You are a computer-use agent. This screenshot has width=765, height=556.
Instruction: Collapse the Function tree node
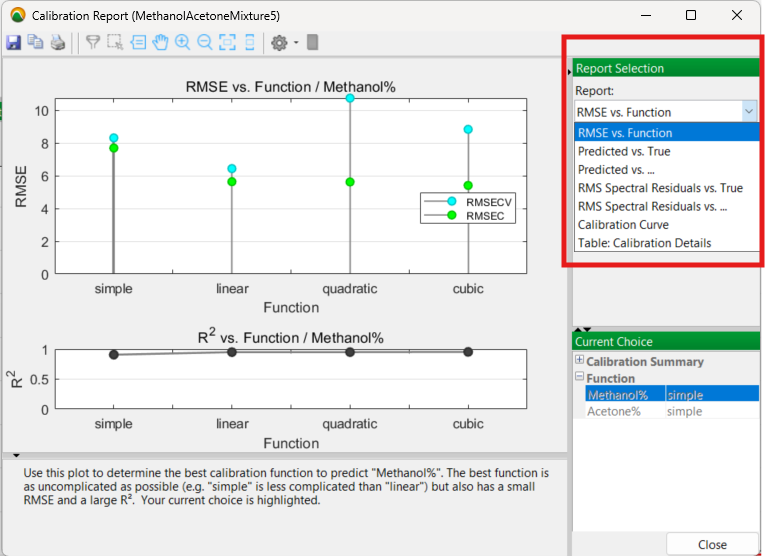(x=580, y=378)
